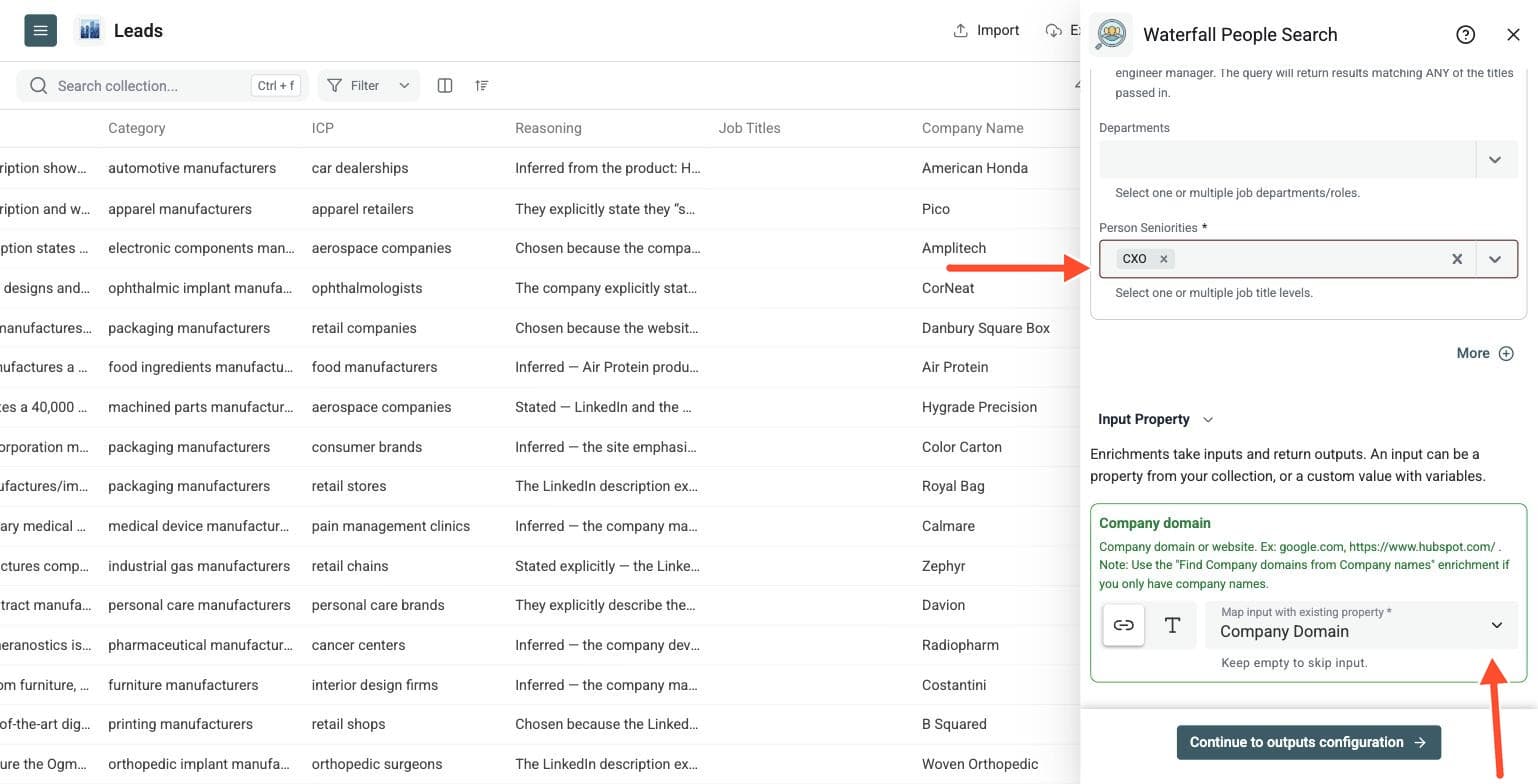This screenshot has width=1538, height=784.
Task: Click the Import button
Action: [986, 30]
